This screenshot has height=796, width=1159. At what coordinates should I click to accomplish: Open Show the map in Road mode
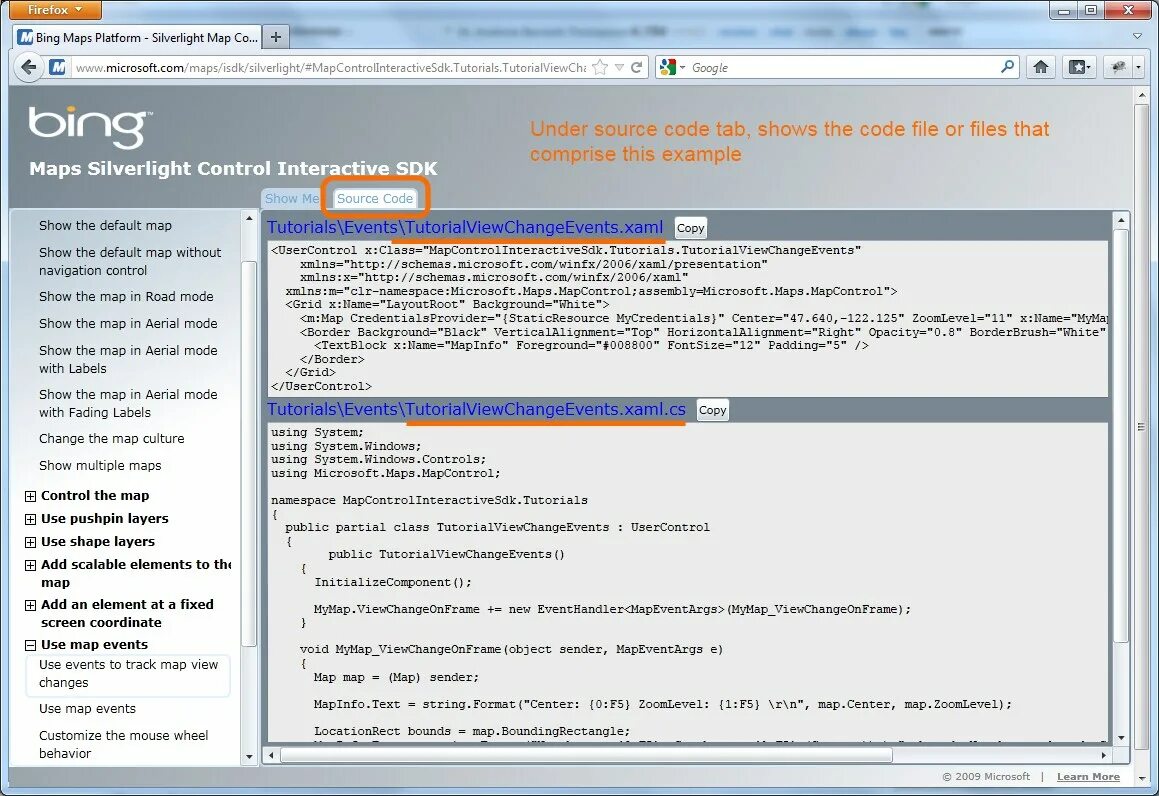coord(126,296)
